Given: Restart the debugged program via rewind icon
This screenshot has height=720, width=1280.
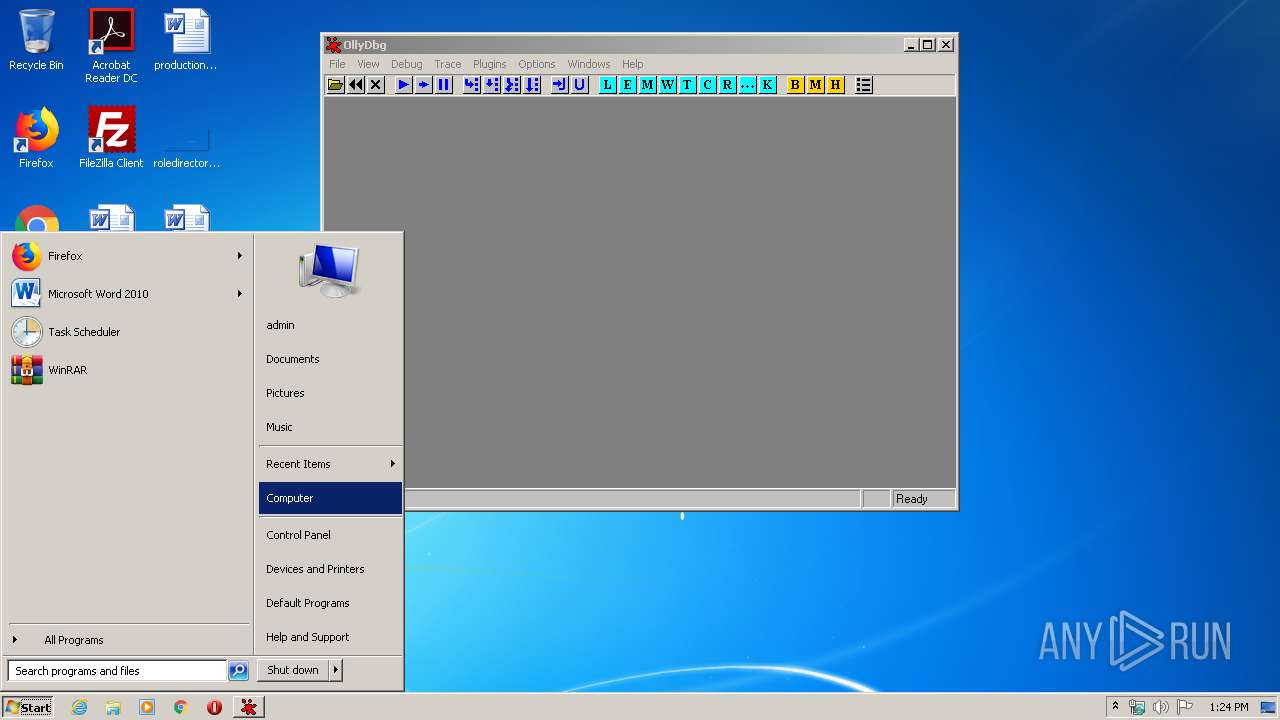Looking at the screenshot, I should (356, 85).
